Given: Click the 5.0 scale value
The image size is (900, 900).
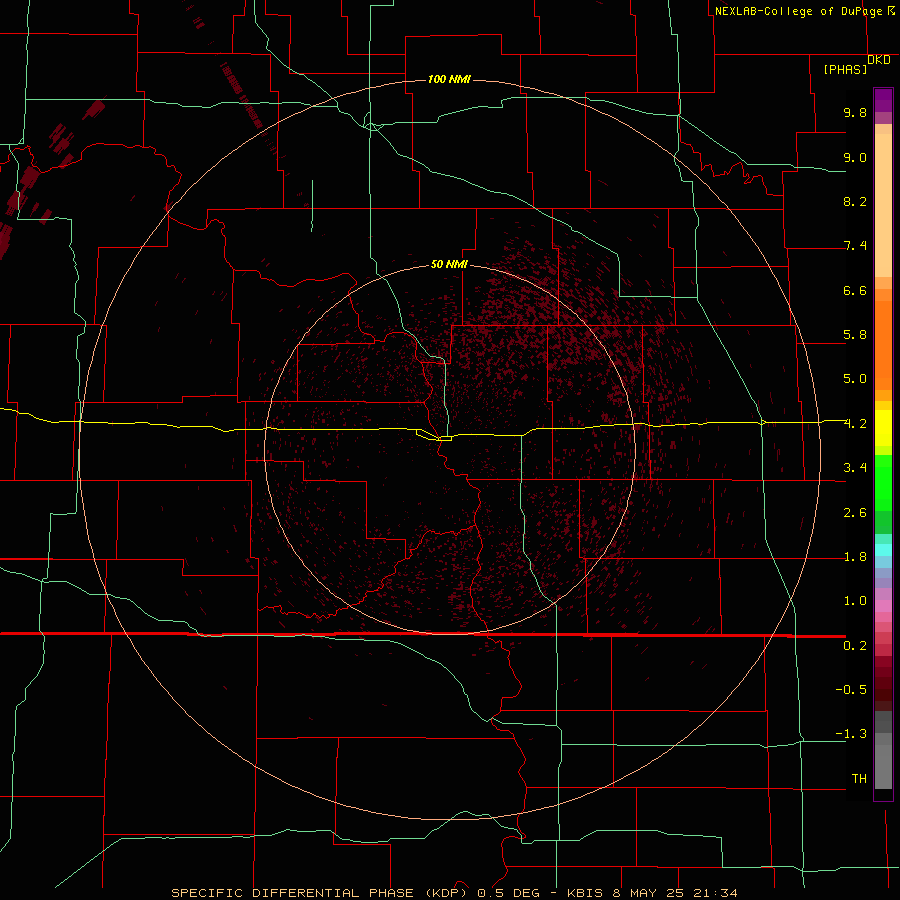Looking at the screenshot, I should tap(855, 379).
